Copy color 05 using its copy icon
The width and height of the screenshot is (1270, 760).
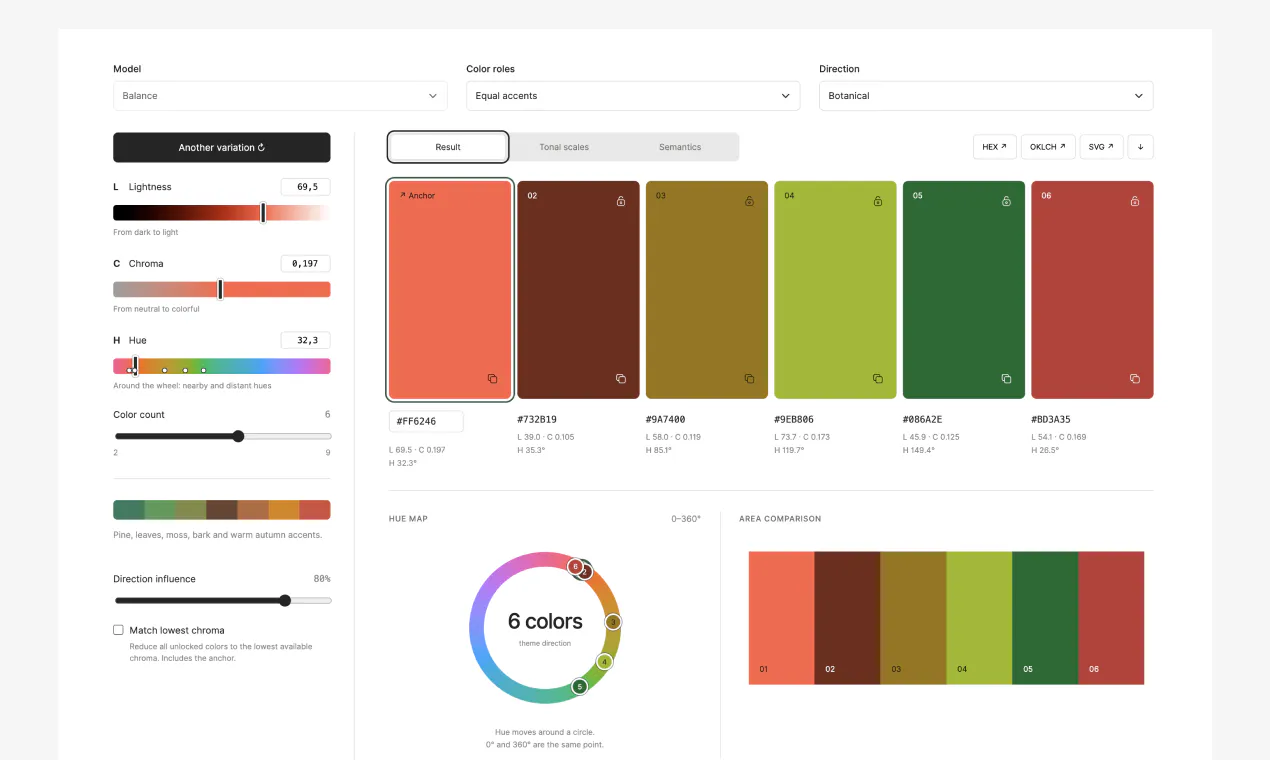(x=1006, y=379)
